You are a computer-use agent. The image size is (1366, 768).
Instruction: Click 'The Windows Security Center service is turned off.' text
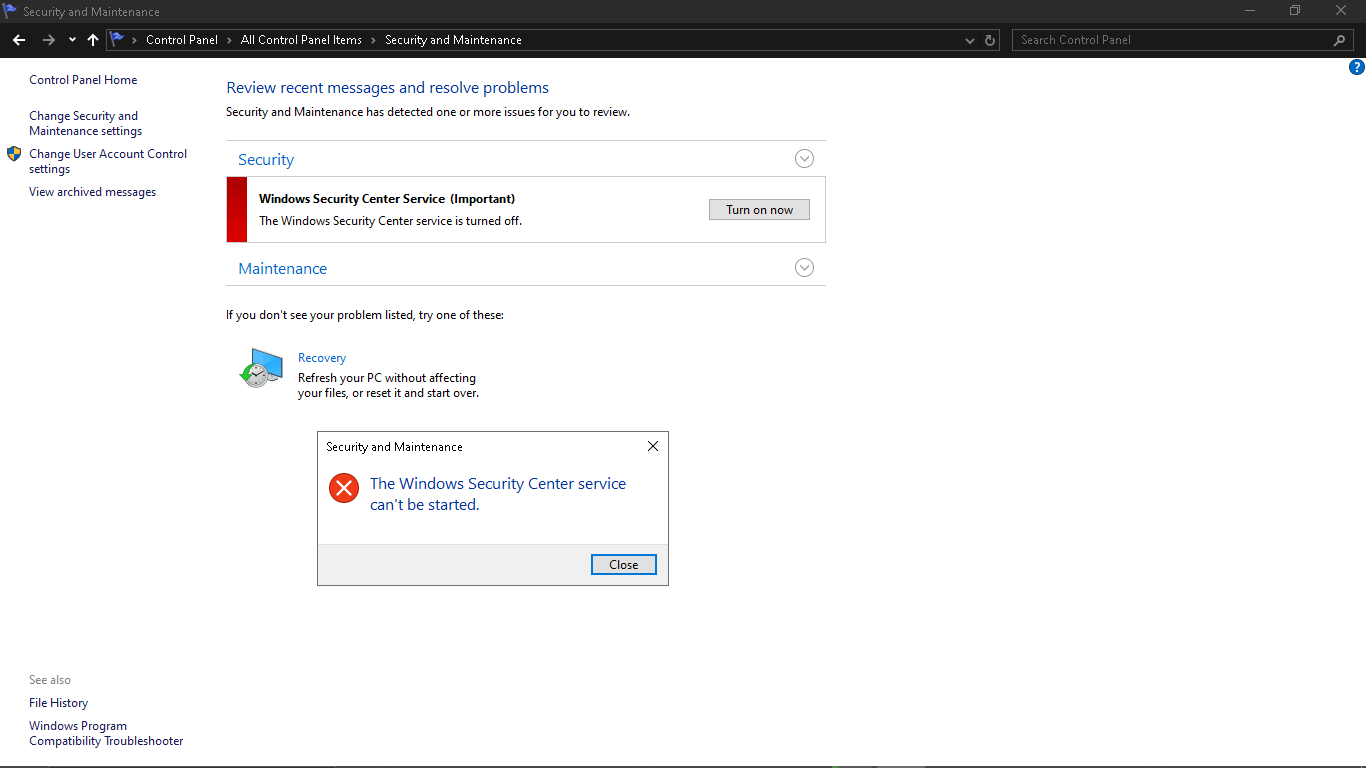(x=390, y=221)
